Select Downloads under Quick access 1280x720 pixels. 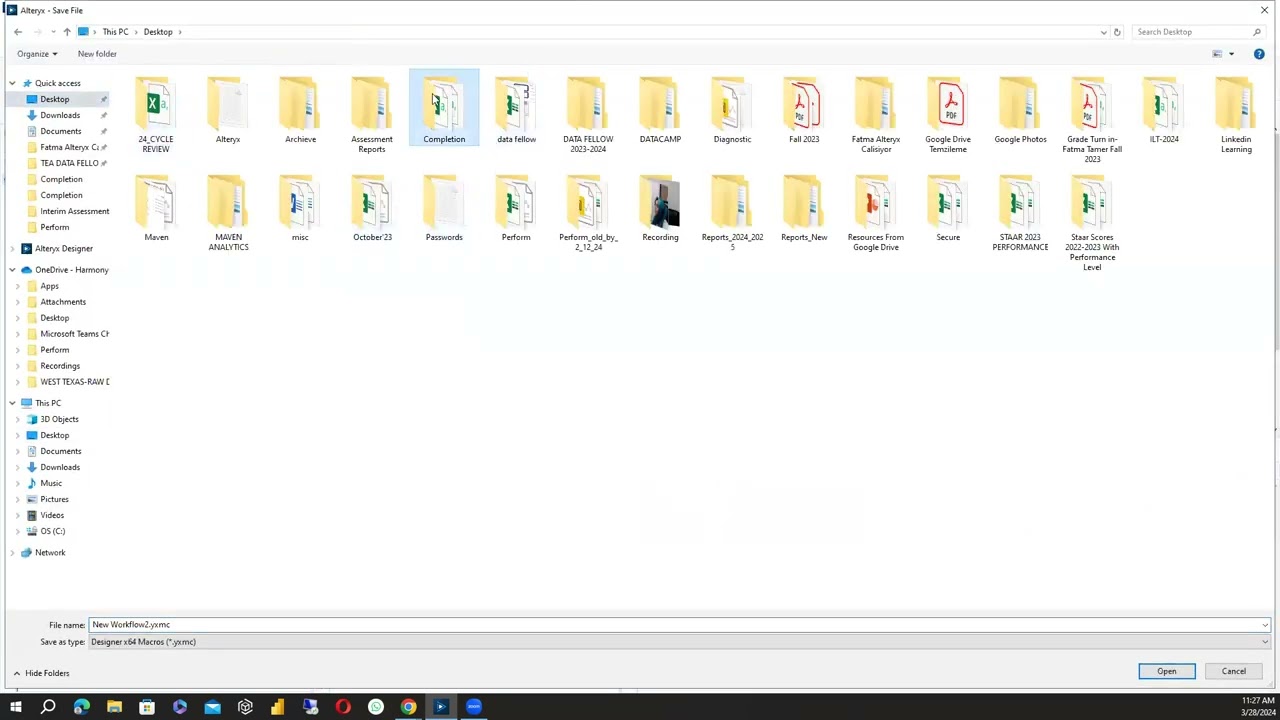(60, 115)
